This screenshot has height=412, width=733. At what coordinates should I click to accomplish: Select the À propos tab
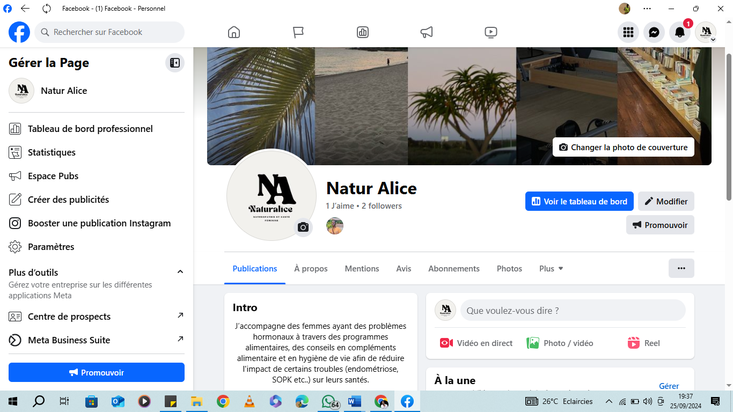point(311,268)
